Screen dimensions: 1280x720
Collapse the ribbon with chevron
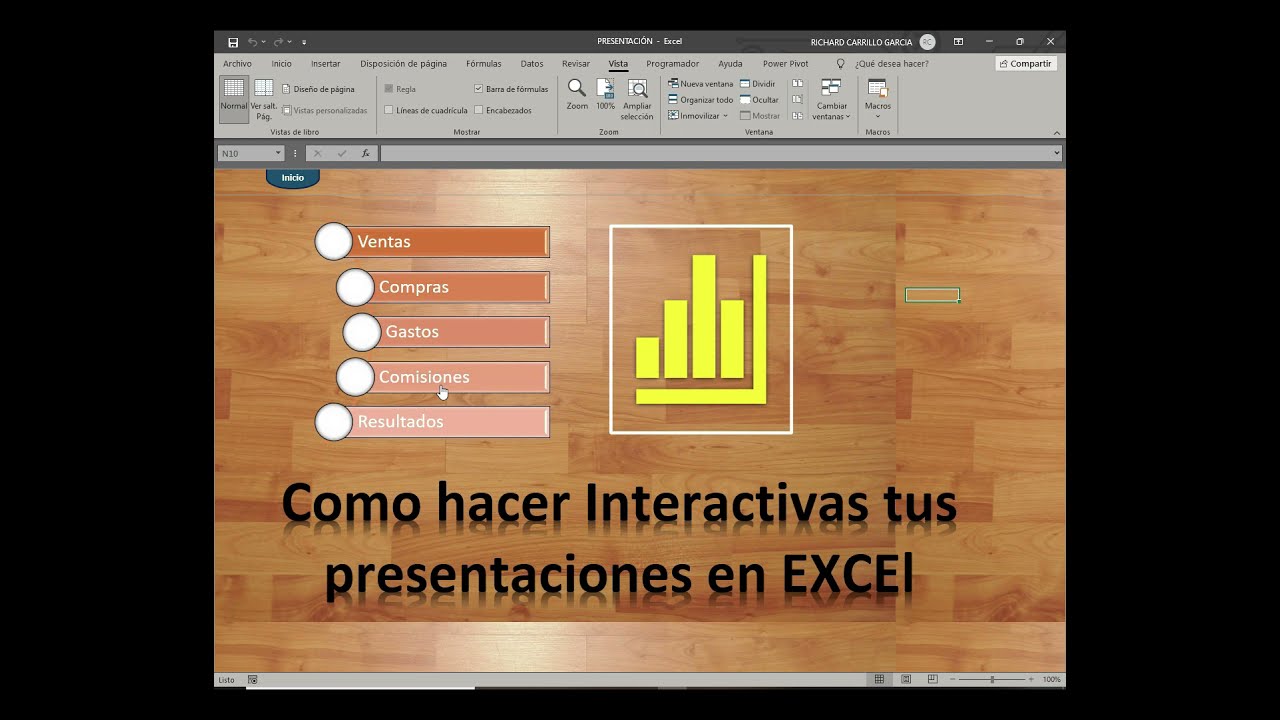1057,132
